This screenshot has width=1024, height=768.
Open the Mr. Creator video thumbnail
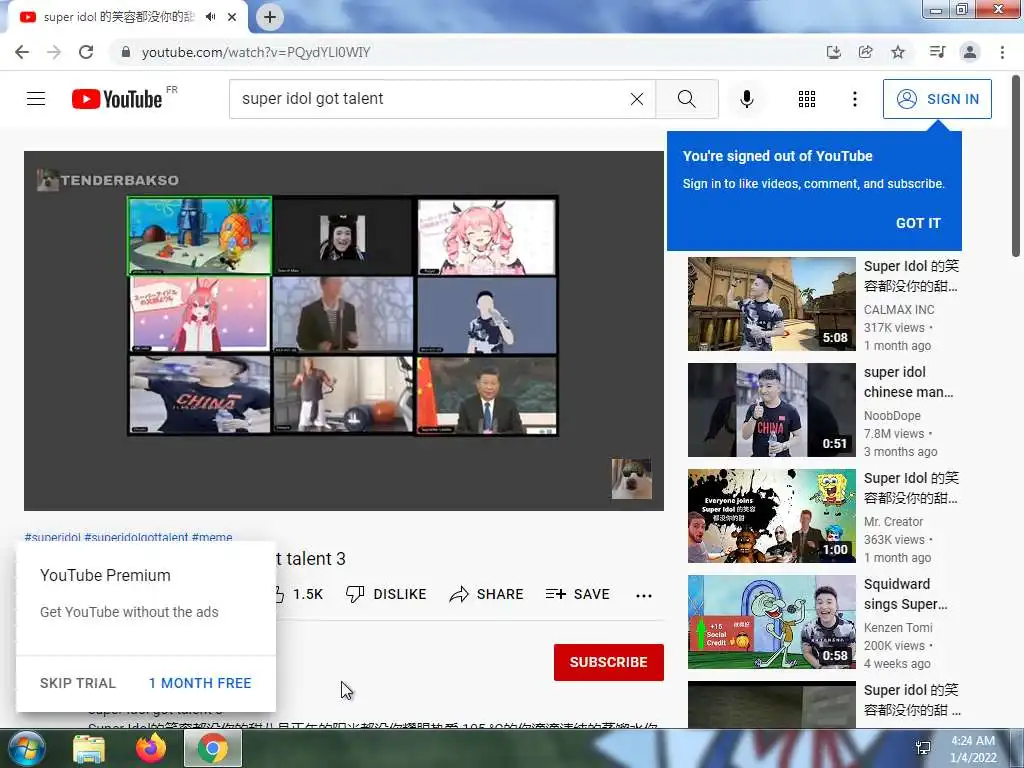(x=771, y=515)
